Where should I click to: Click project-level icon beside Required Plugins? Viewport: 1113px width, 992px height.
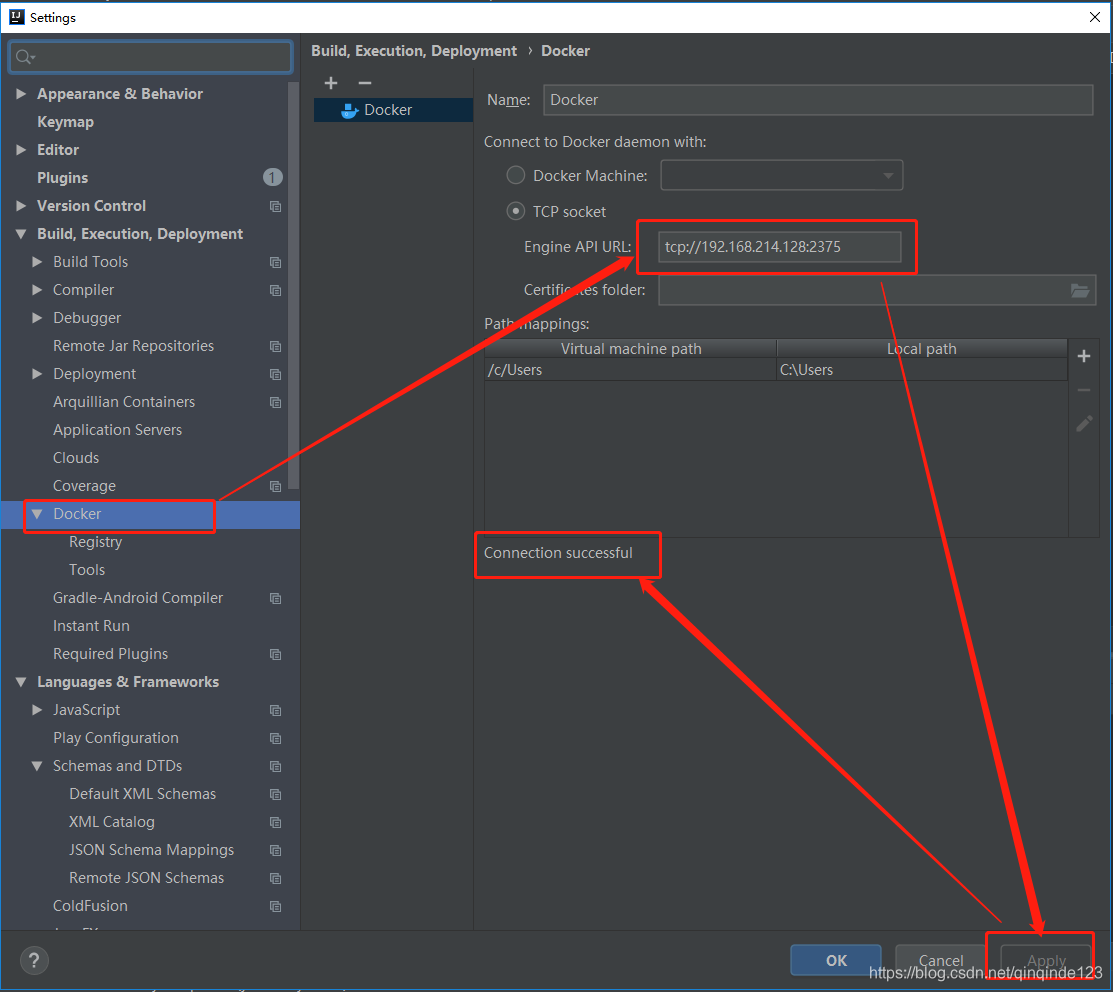(x=275, y=655)
